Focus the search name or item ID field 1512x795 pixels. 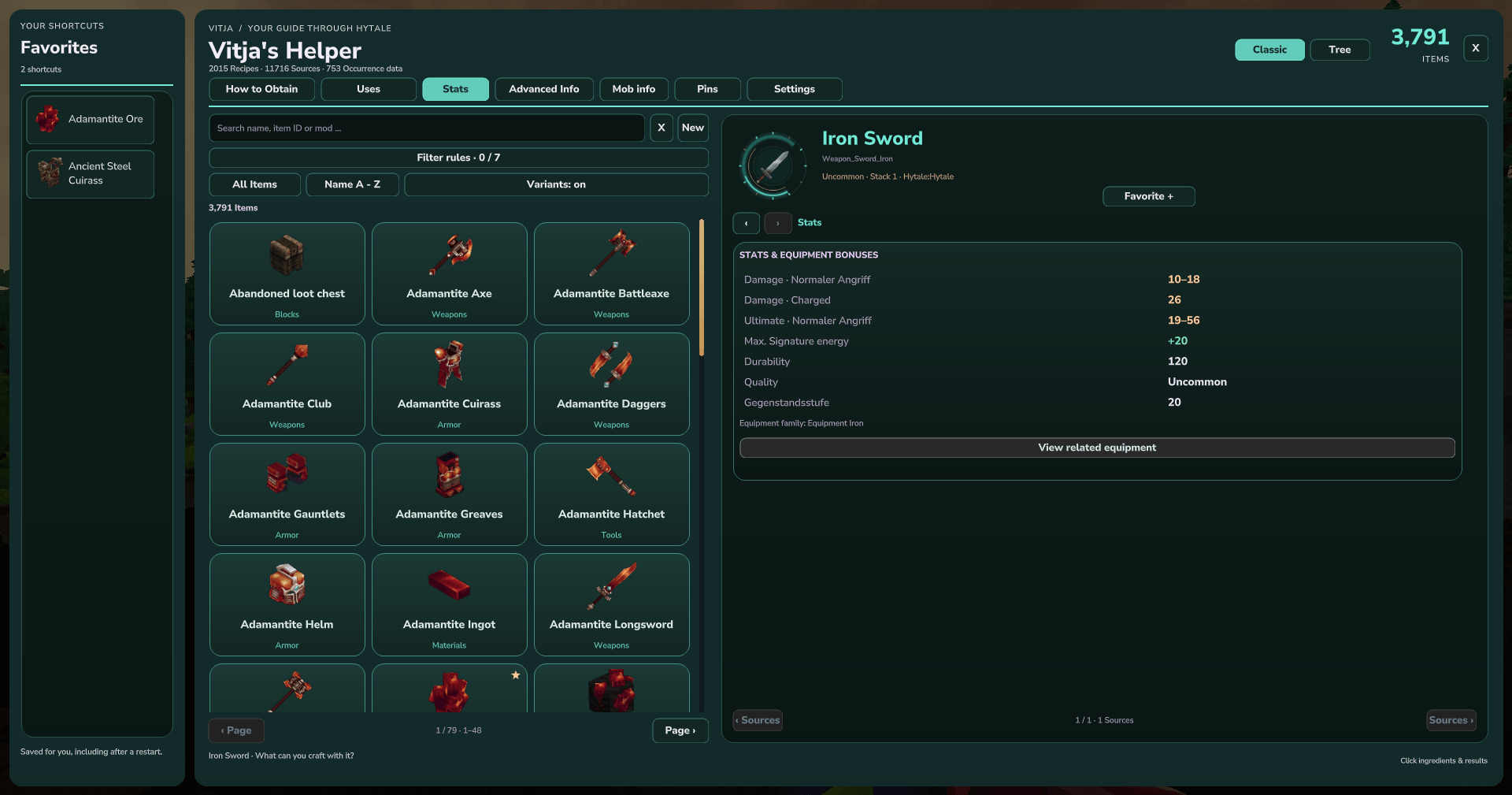(427, 128)
